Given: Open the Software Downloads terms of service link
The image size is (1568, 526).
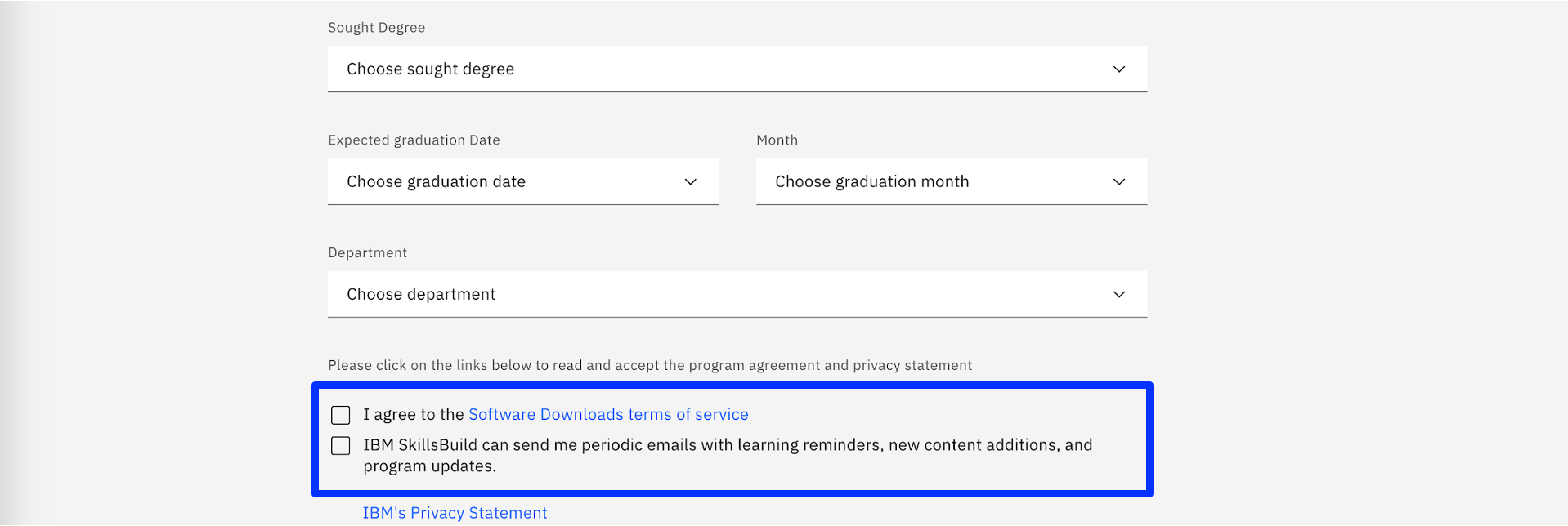Looking at the screenshot, I should pyautogui.click(x=608, y=415).
